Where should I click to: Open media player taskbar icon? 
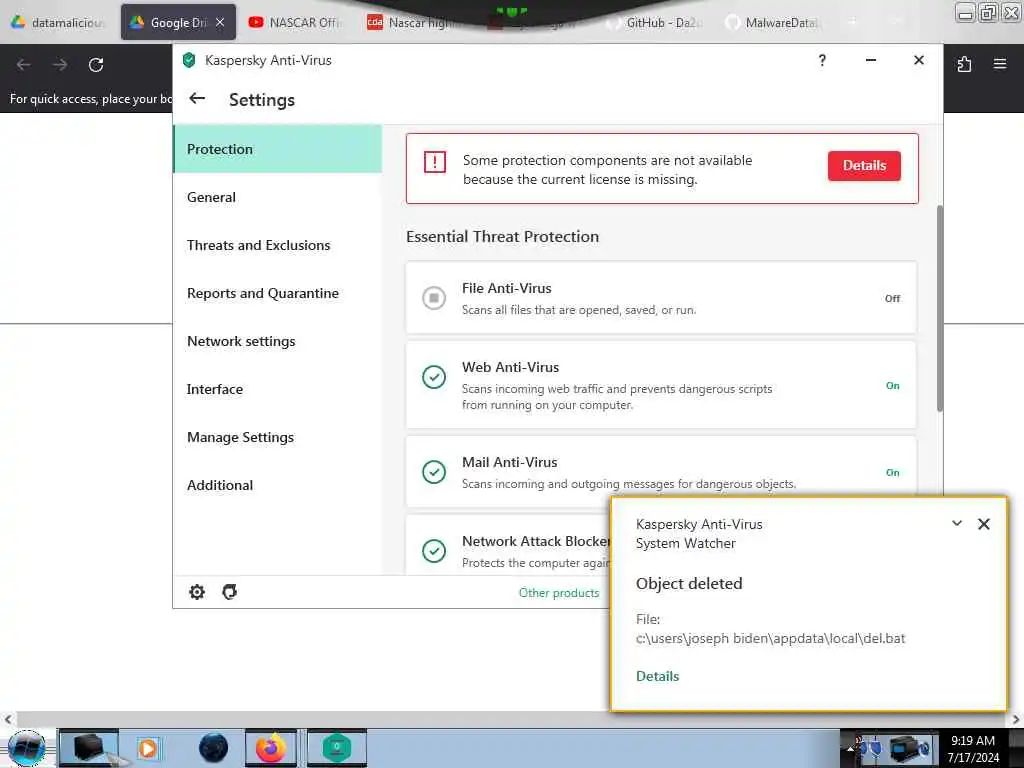coord(148,748)
